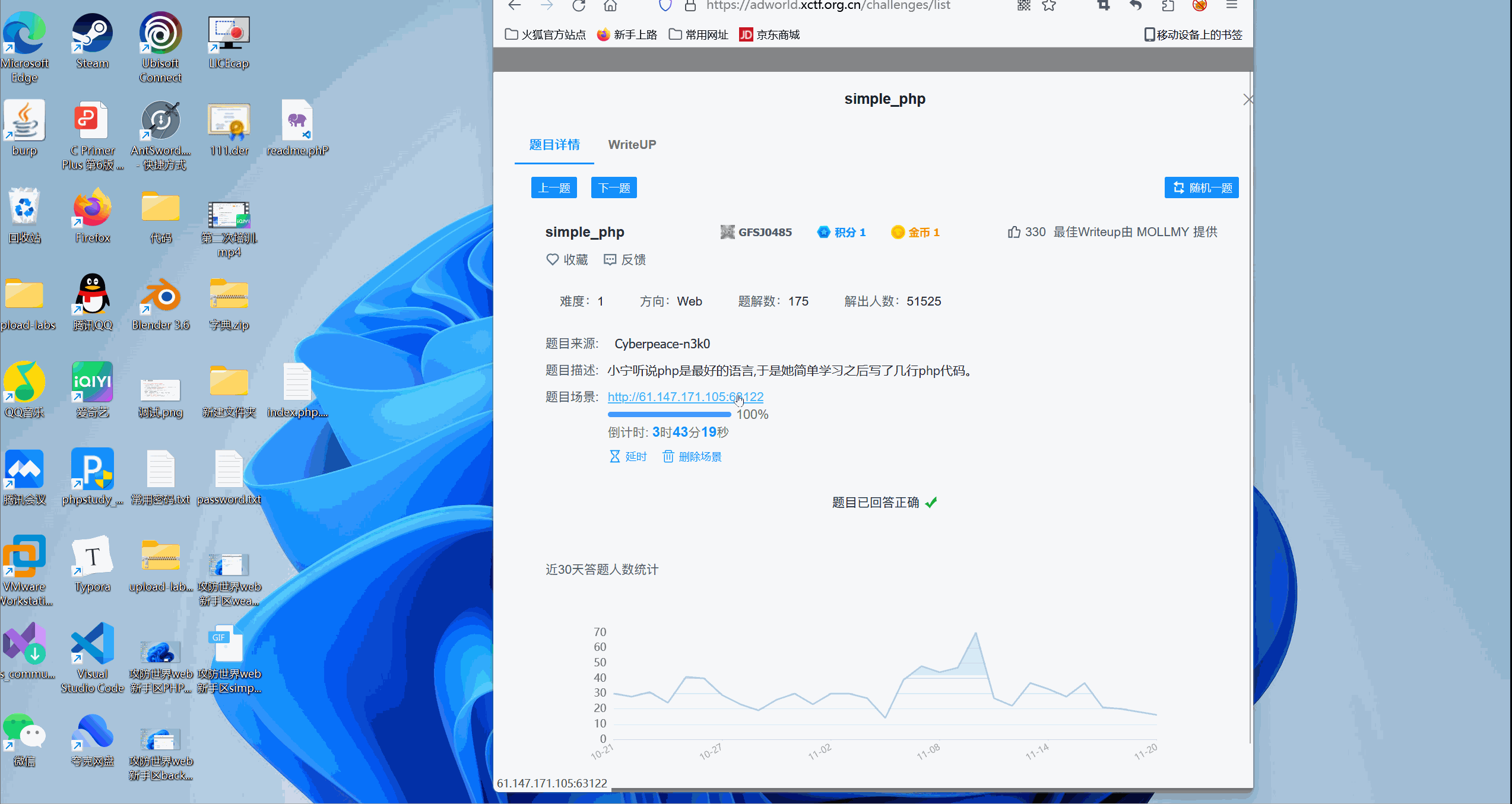Viewport: 1512px width, 804px height.
Task: Switch to the WriteUP tab
Action: tap(632, 144)
